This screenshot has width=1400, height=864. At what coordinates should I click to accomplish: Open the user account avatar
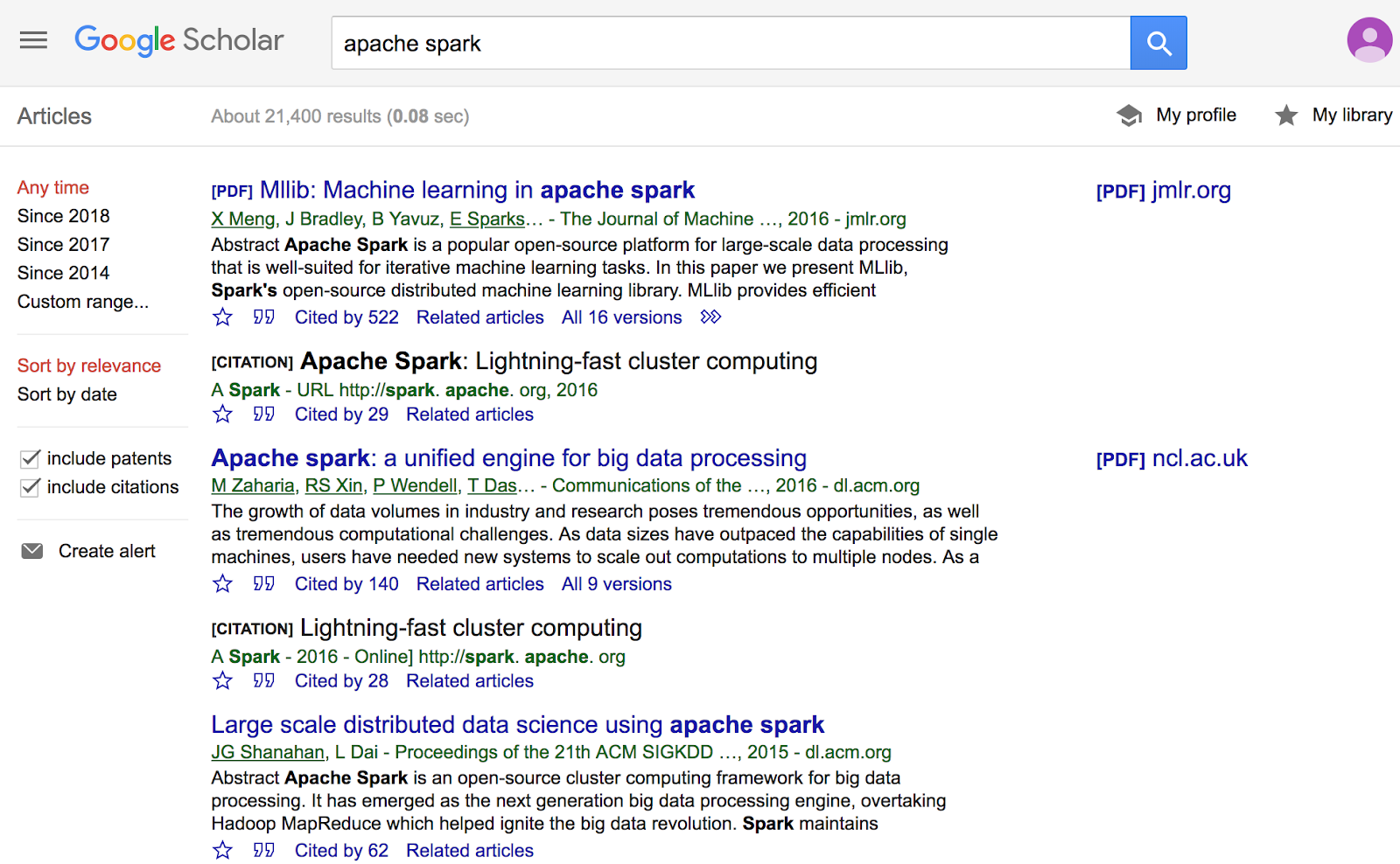click(1369, 40)
